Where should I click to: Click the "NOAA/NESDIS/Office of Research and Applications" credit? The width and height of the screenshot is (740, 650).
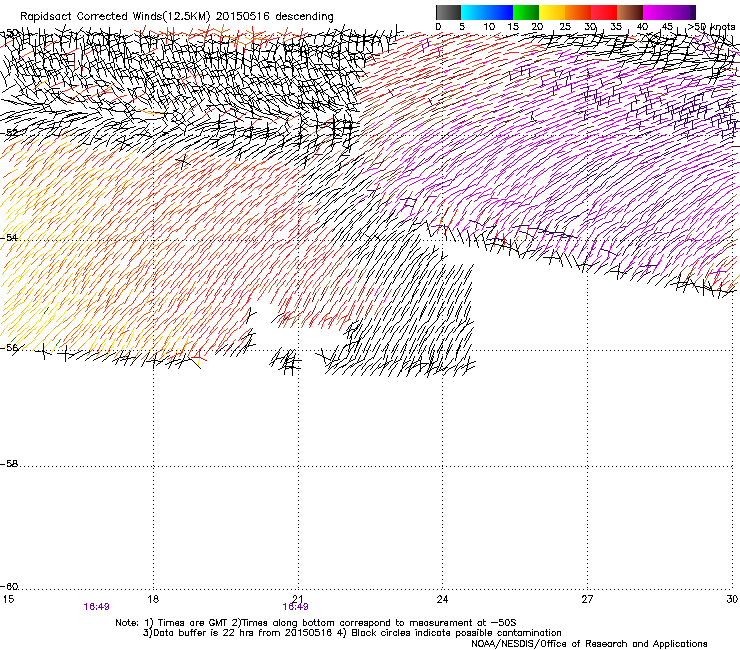(589, 644)
